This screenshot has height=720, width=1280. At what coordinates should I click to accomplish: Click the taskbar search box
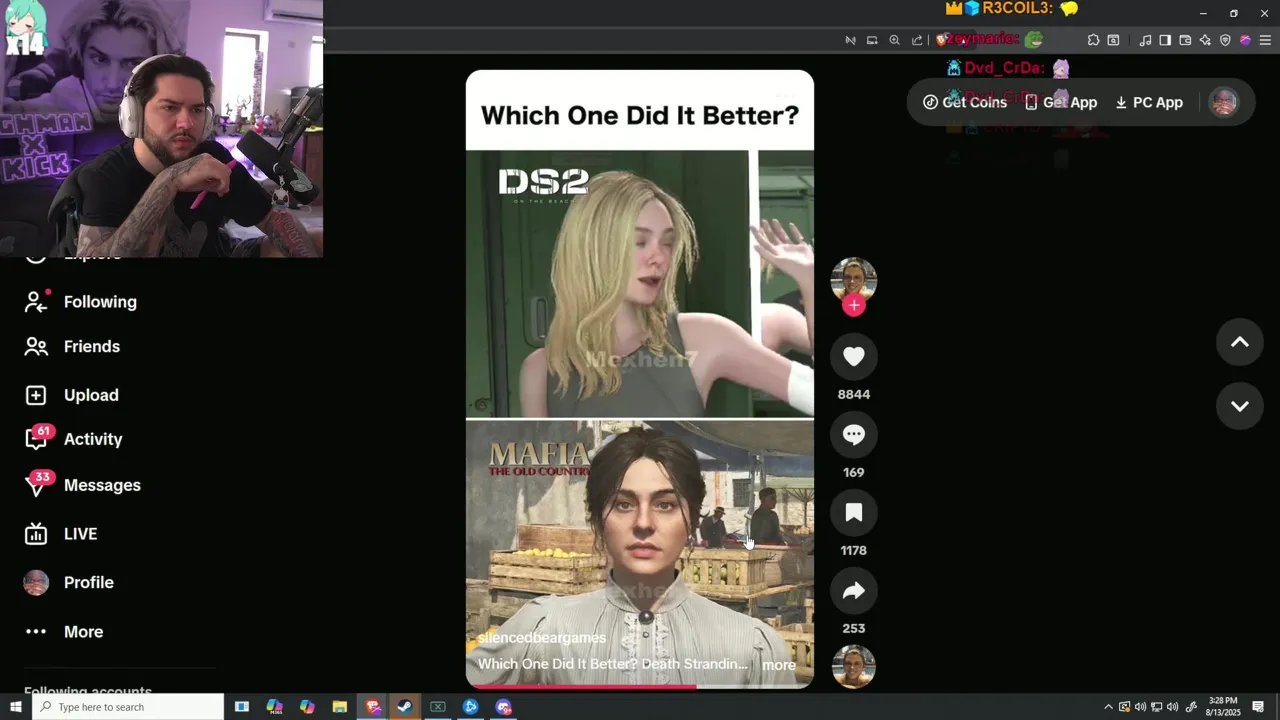[x=128, y=707]
